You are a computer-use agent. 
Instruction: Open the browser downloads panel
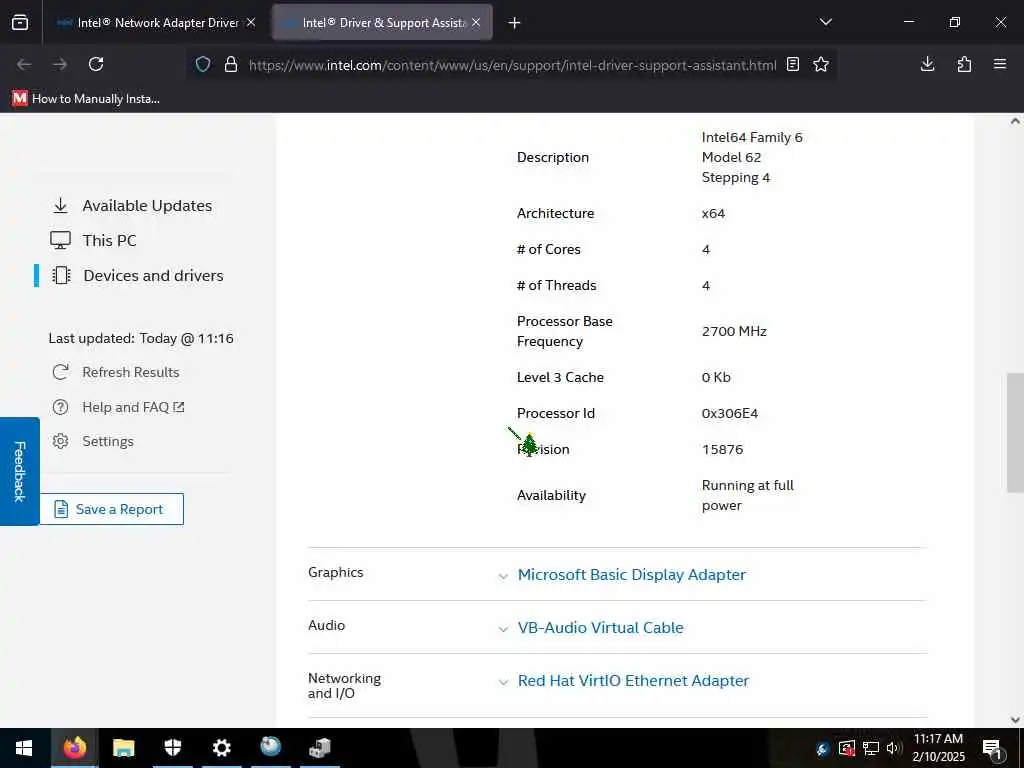(x=927, y=64)
